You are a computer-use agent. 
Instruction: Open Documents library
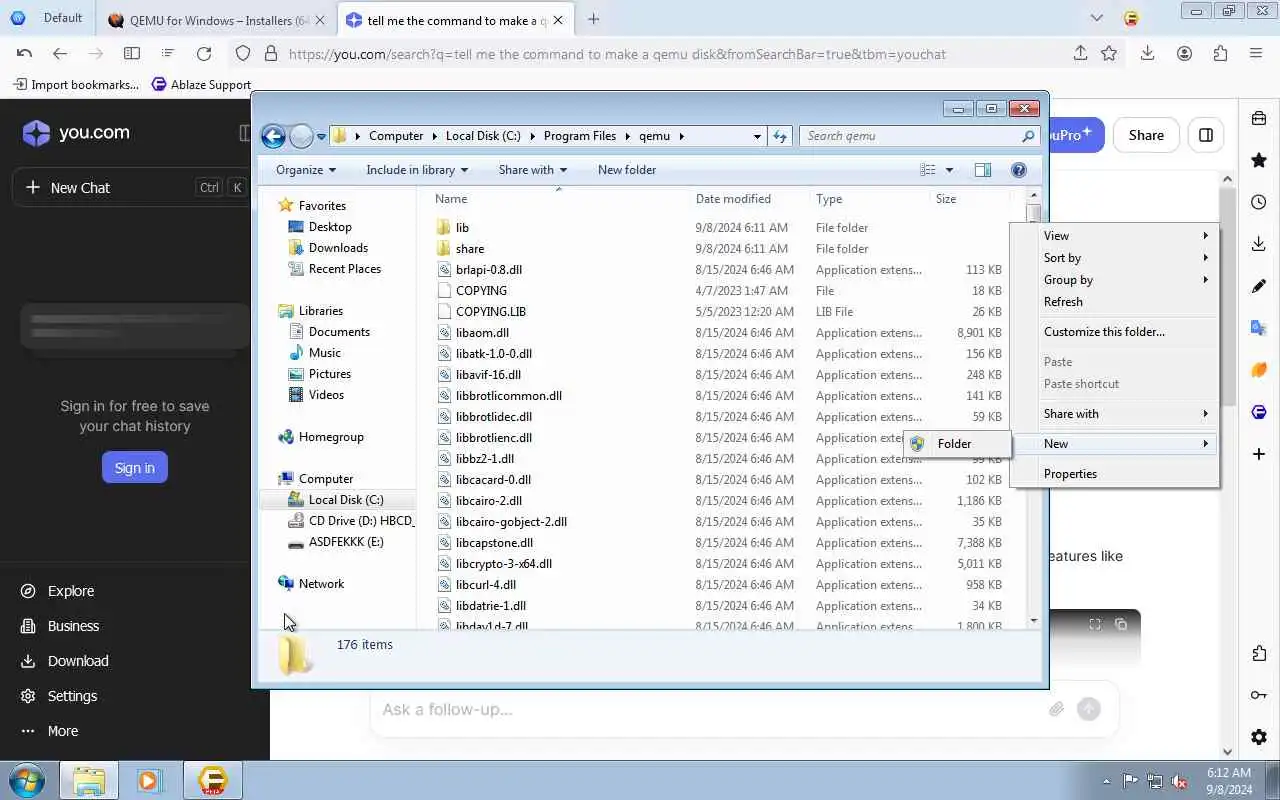[339, 332]
